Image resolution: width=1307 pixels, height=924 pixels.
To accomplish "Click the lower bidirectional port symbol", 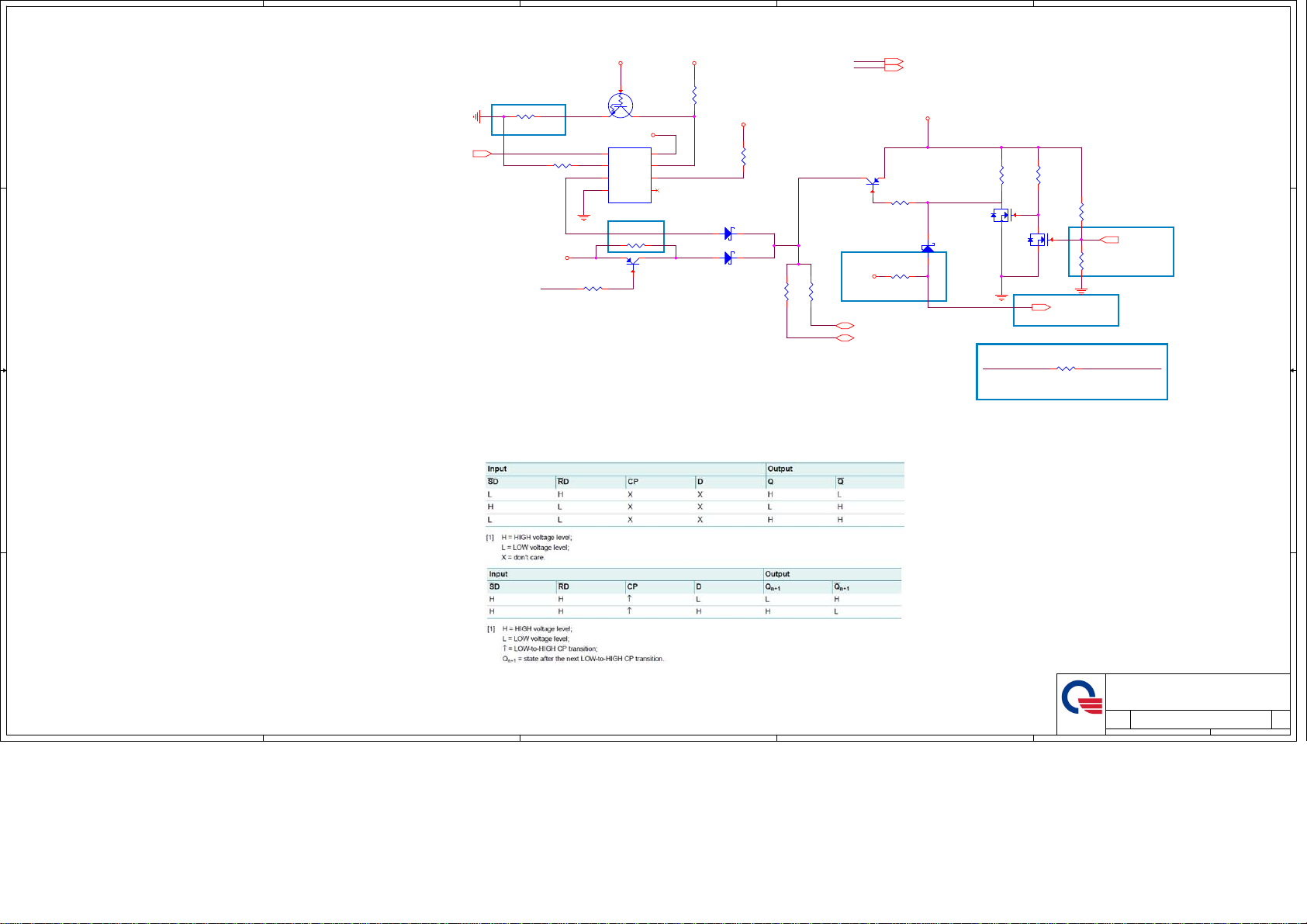I will pyautogui.click(x=845, y=337).
